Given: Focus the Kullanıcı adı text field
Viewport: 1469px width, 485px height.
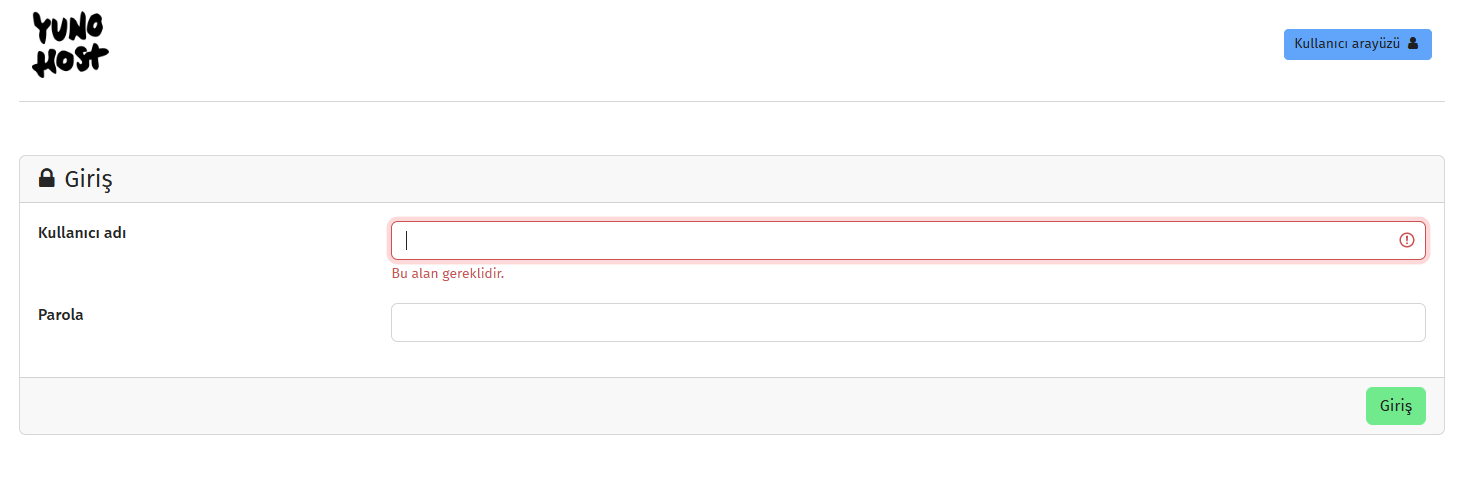Looking at the screenshot, I should click(908, 241).
